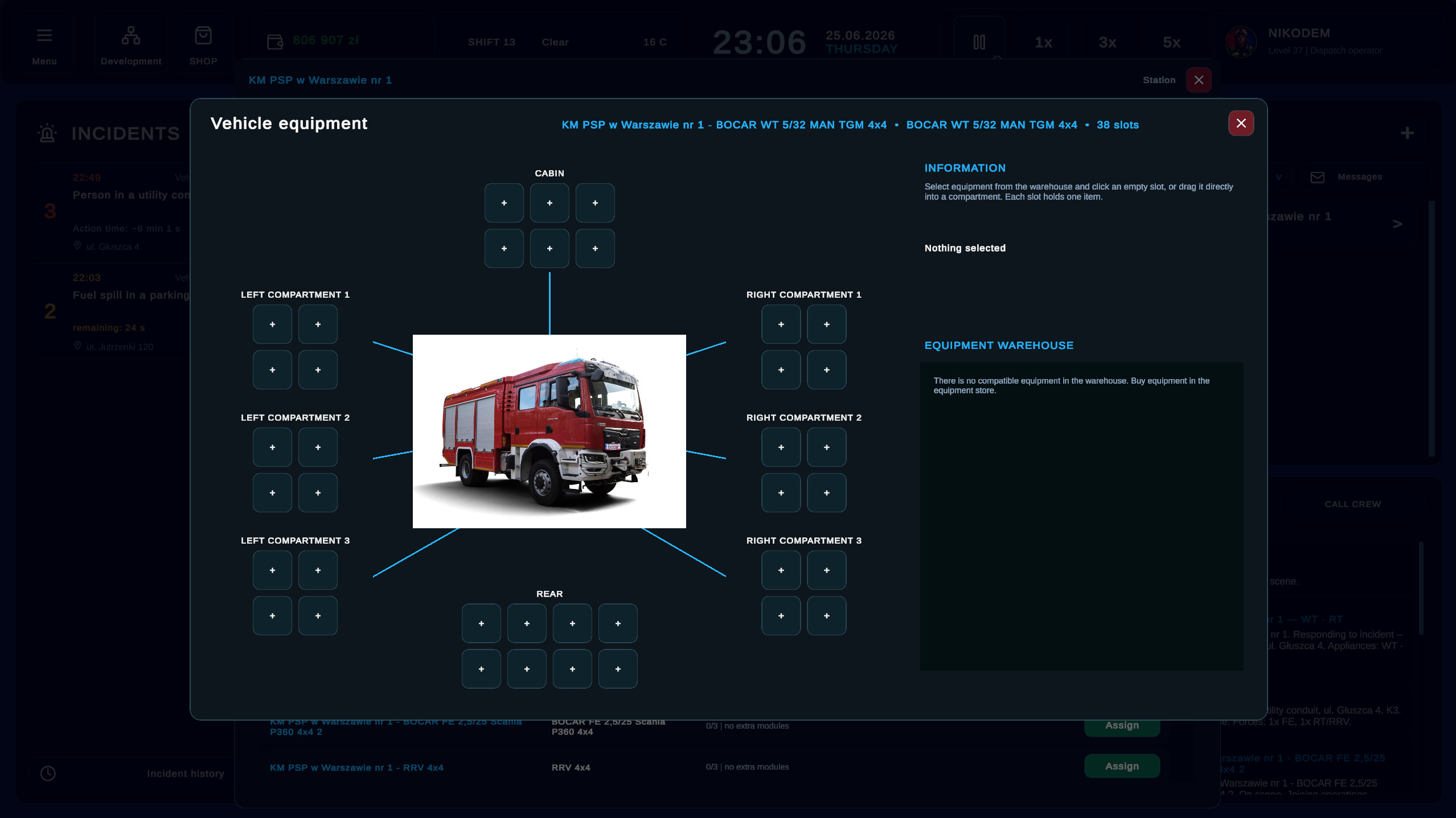1456x818 pixels.
Task: Add item to first Rear slot
Action: coord(481,624)
